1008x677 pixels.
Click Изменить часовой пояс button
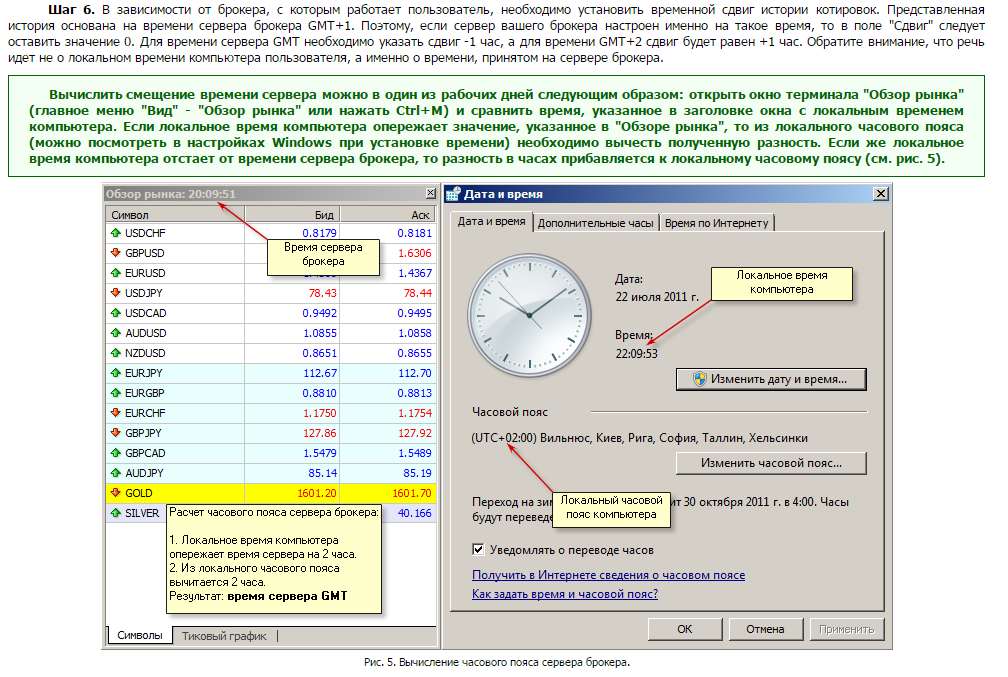pos(771,463)
